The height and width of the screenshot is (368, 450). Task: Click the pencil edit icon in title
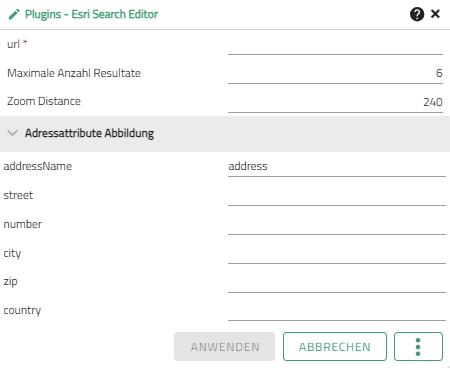coord(14,14)
